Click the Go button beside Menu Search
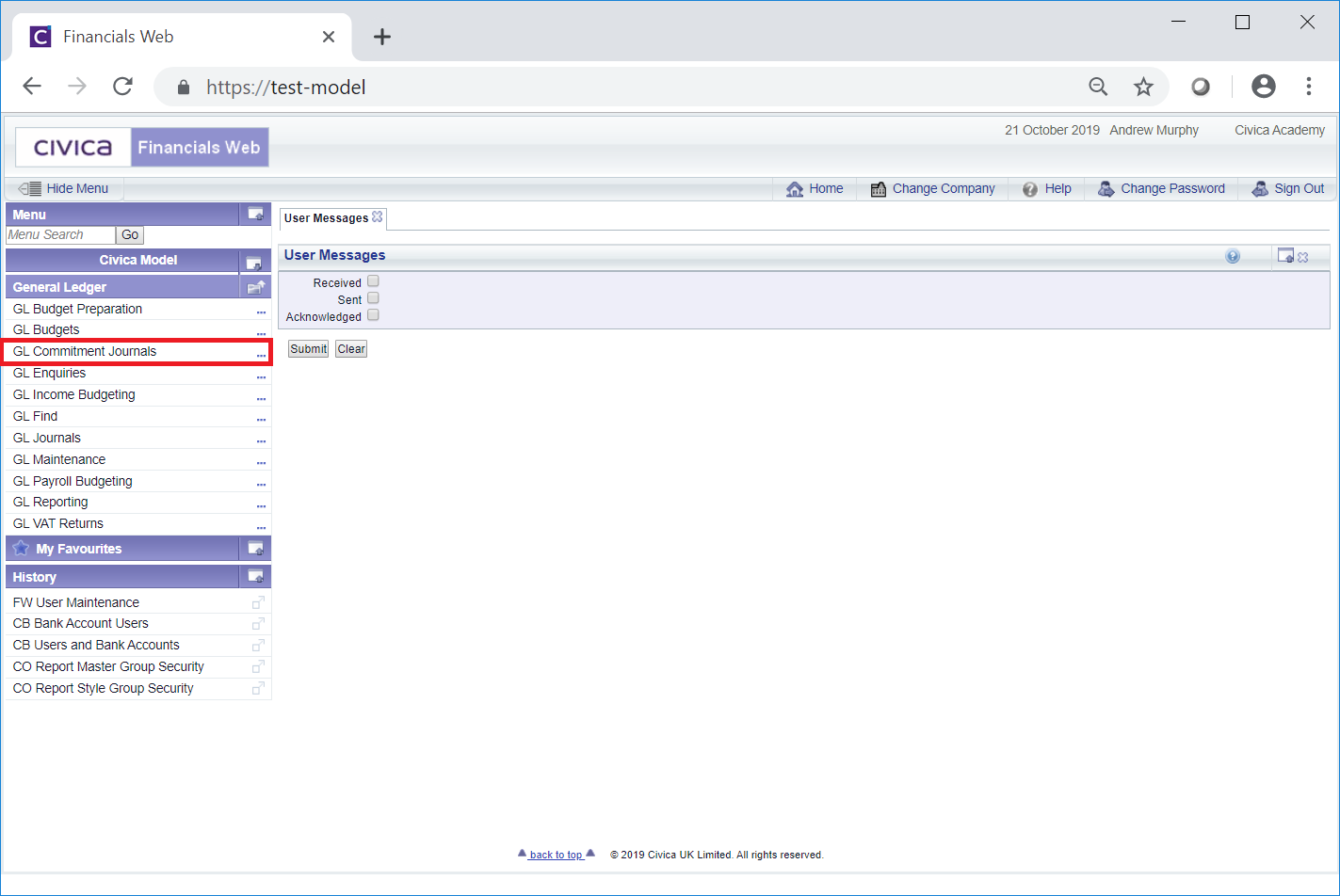The image size is (1340, 896). 130,235
